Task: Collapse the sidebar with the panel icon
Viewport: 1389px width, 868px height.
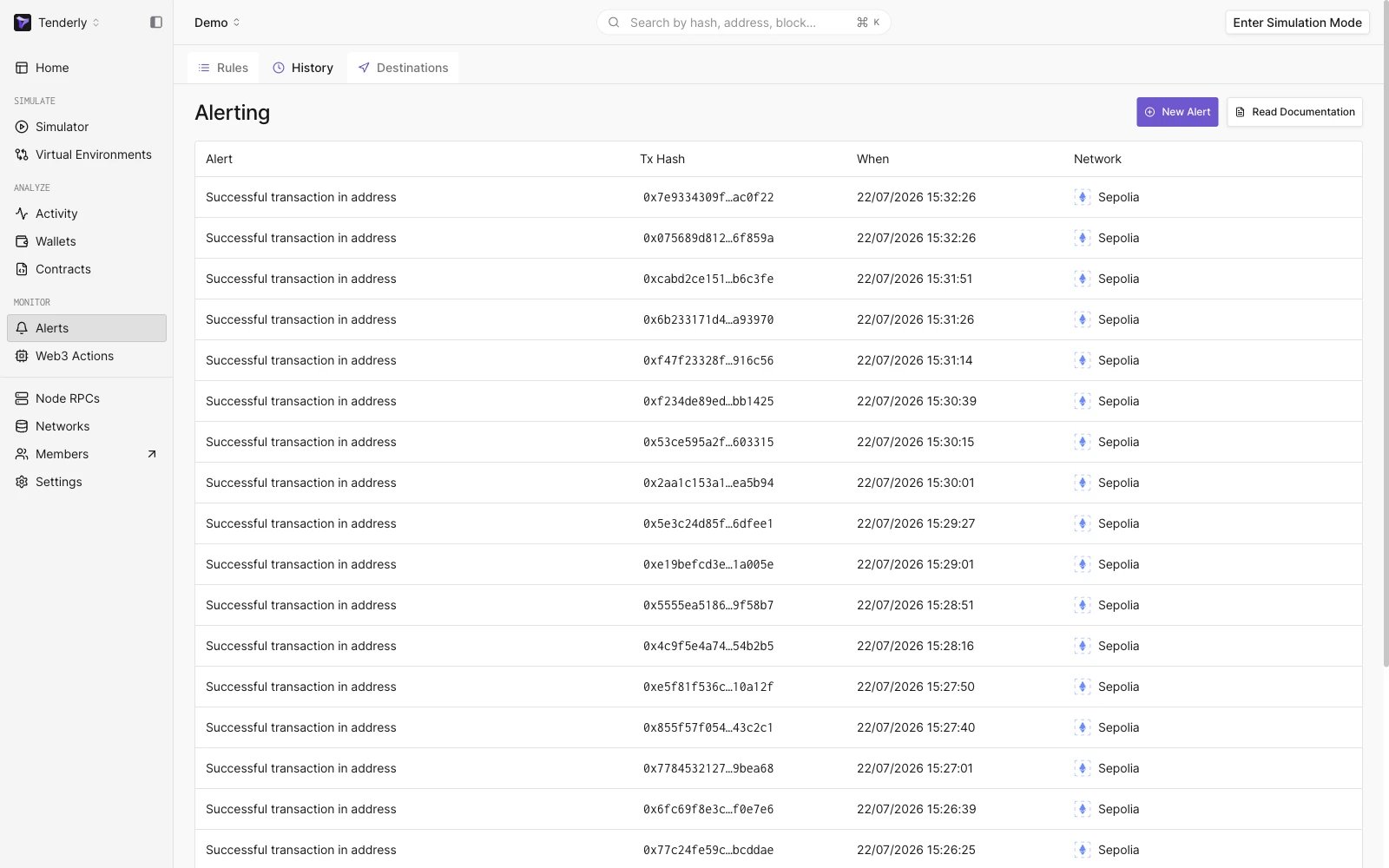Action: pos(156,23)
